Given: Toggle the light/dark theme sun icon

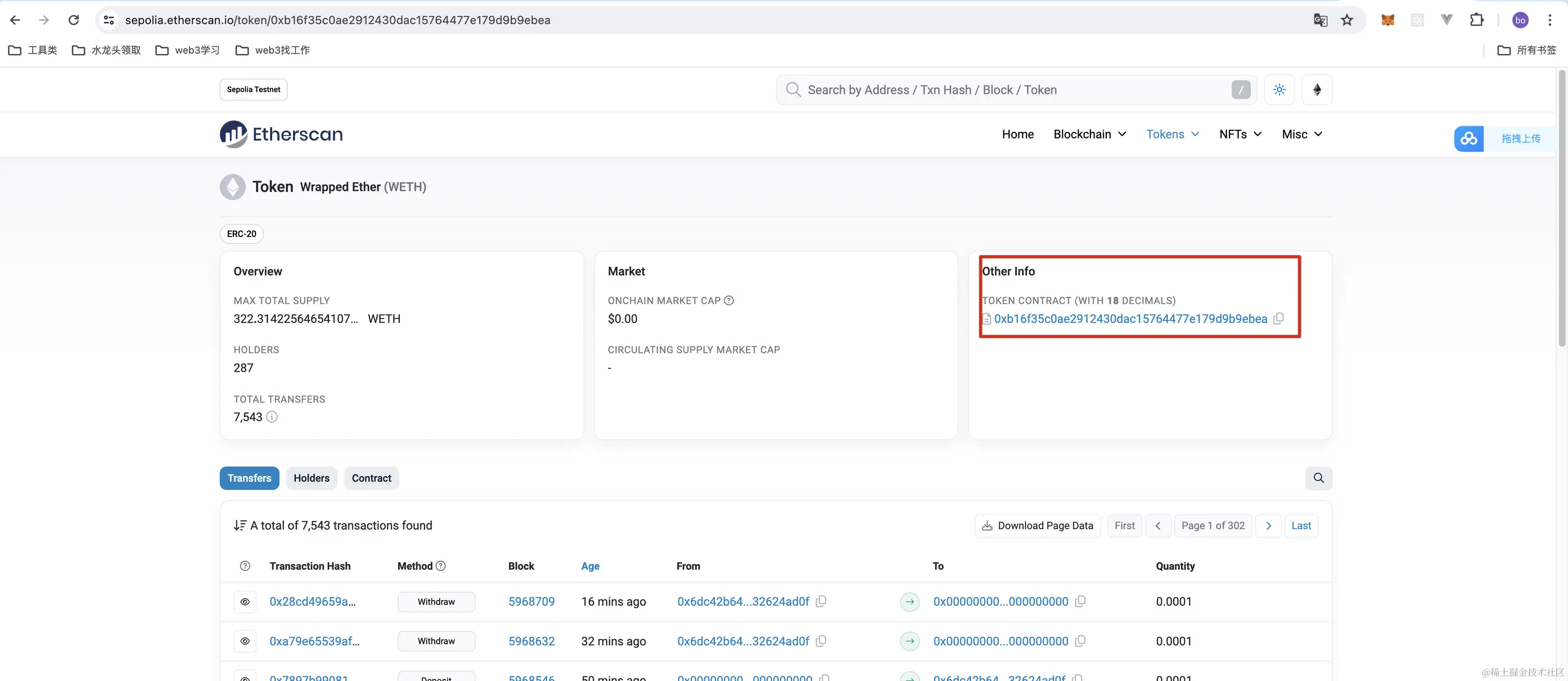Looking at the screenshot, I should [x=1279, y=90].
